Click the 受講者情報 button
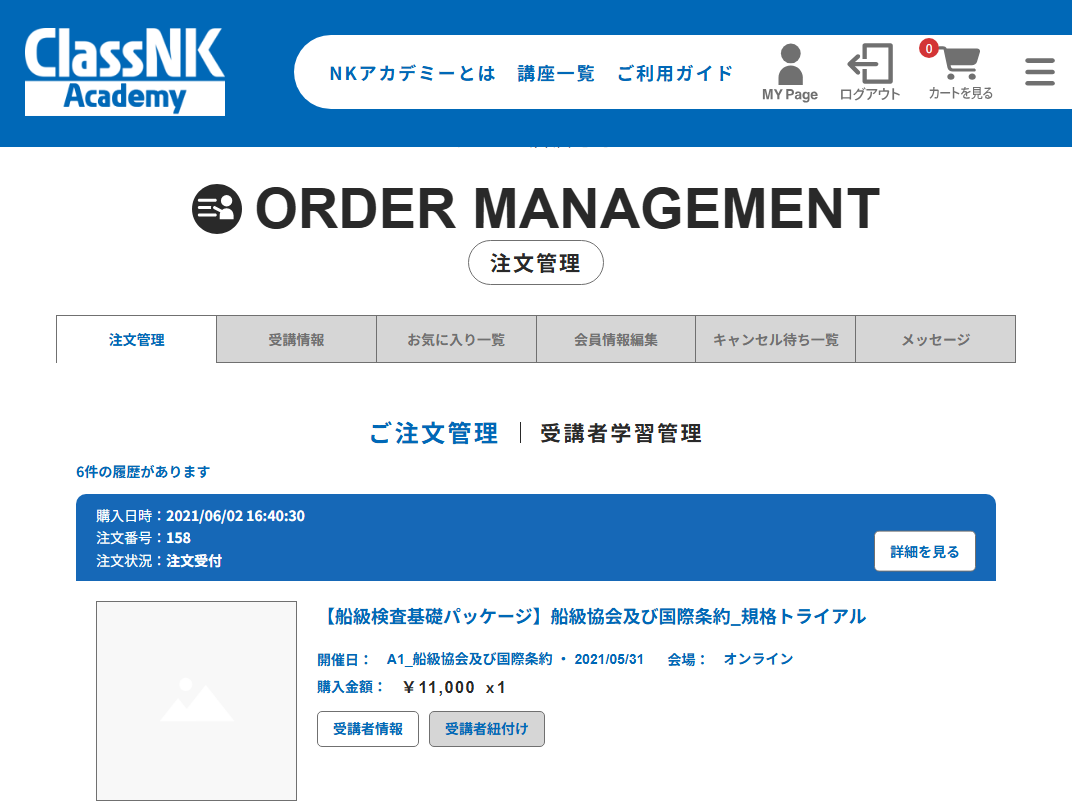 [368, 729]
